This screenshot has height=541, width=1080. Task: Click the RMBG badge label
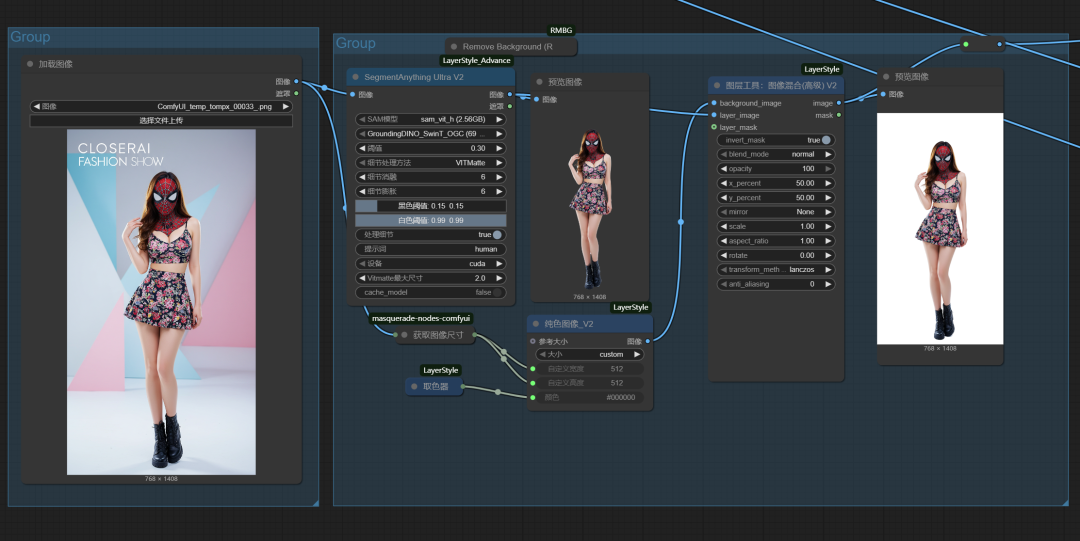coord(561,30)
